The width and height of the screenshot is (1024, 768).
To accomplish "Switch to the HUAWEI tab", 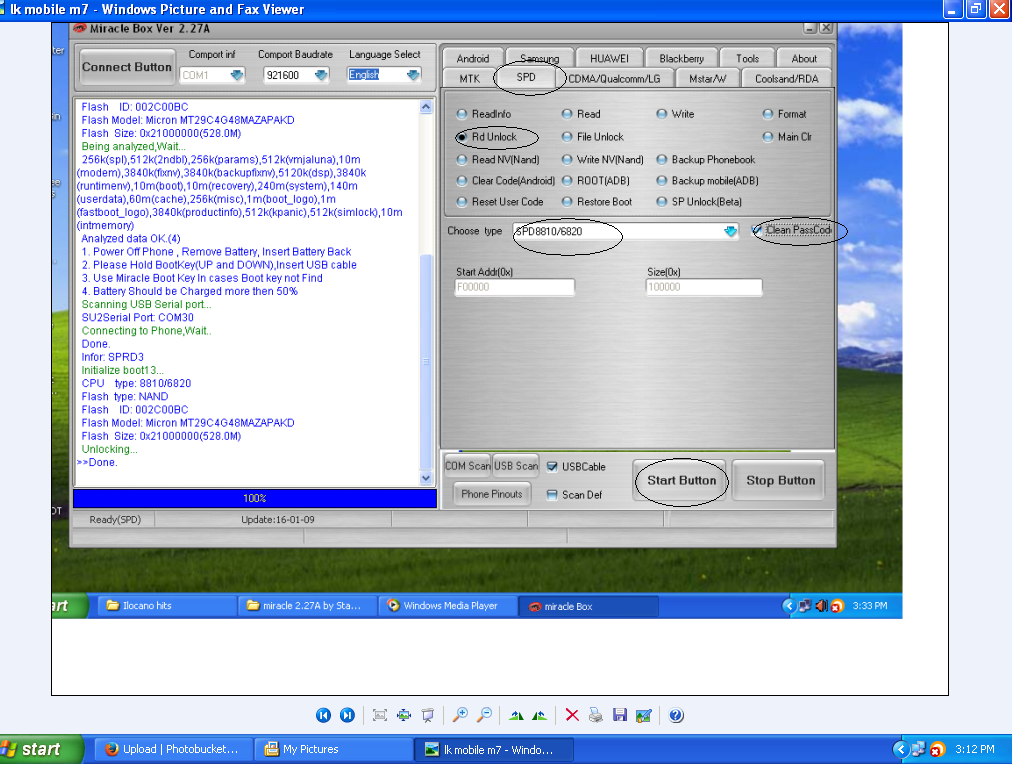I will 609,59.
